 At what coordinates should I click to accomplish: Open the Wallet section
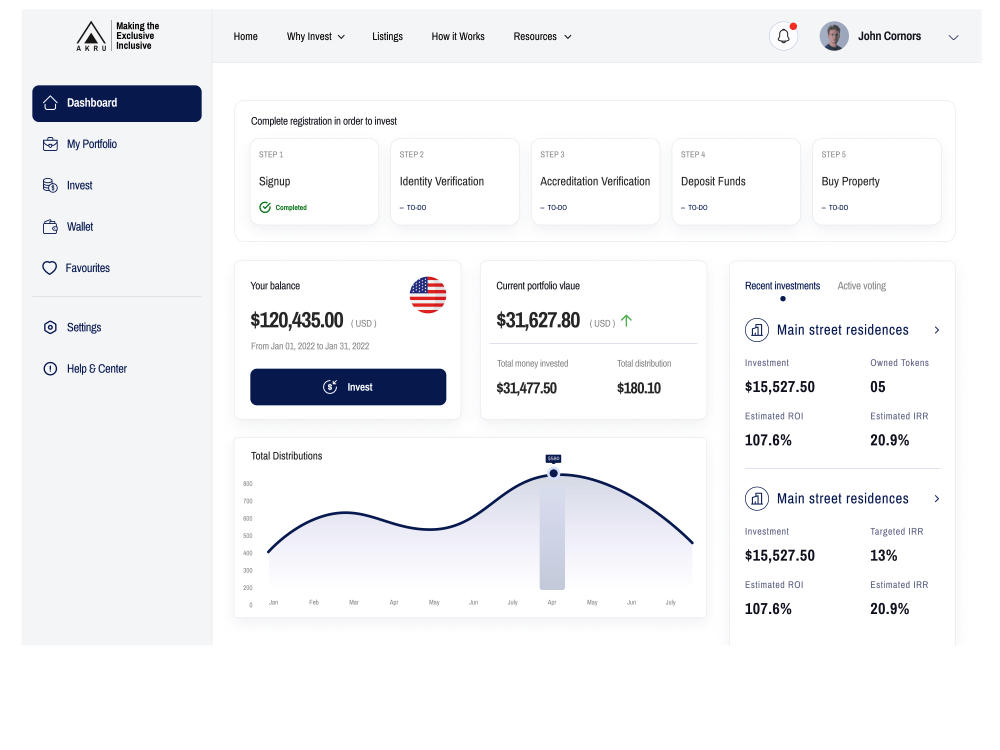[50, 226]
